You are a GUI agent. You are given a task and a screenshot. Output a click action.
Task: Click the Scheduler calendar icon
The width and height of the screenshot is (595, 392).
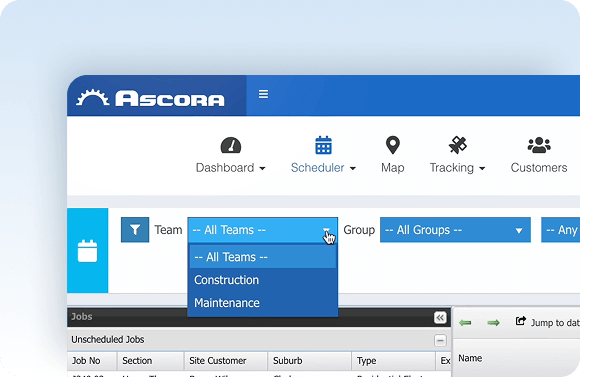point(323,145)
